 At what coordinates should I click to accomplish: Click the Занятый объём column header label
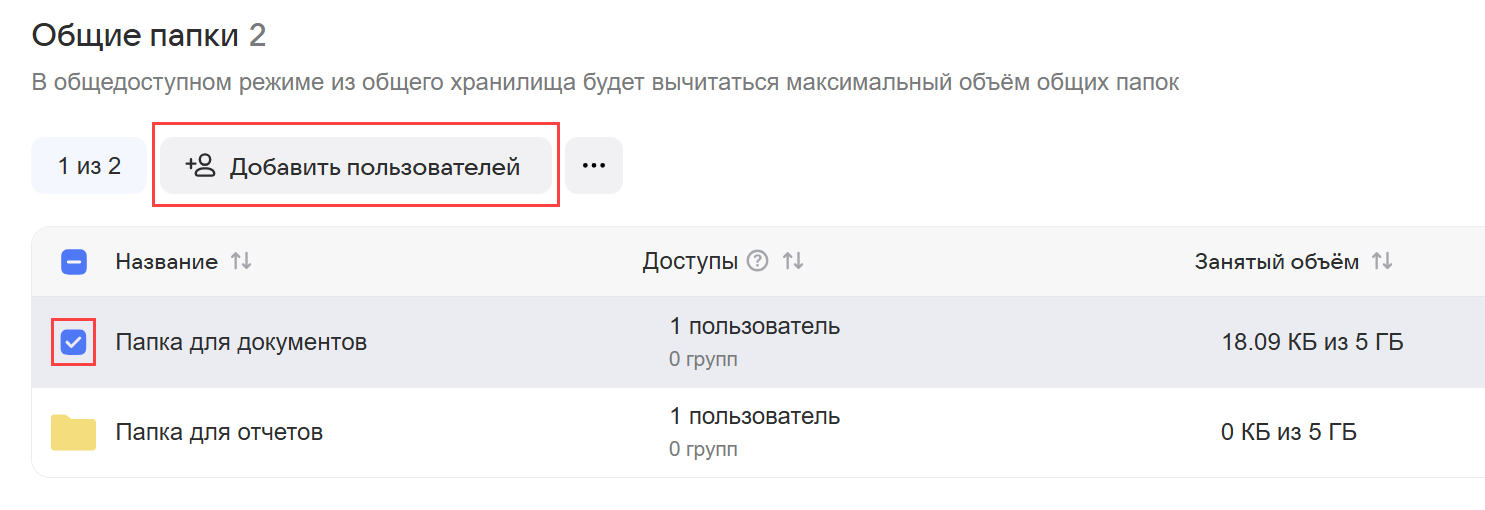coord(1276,262)
